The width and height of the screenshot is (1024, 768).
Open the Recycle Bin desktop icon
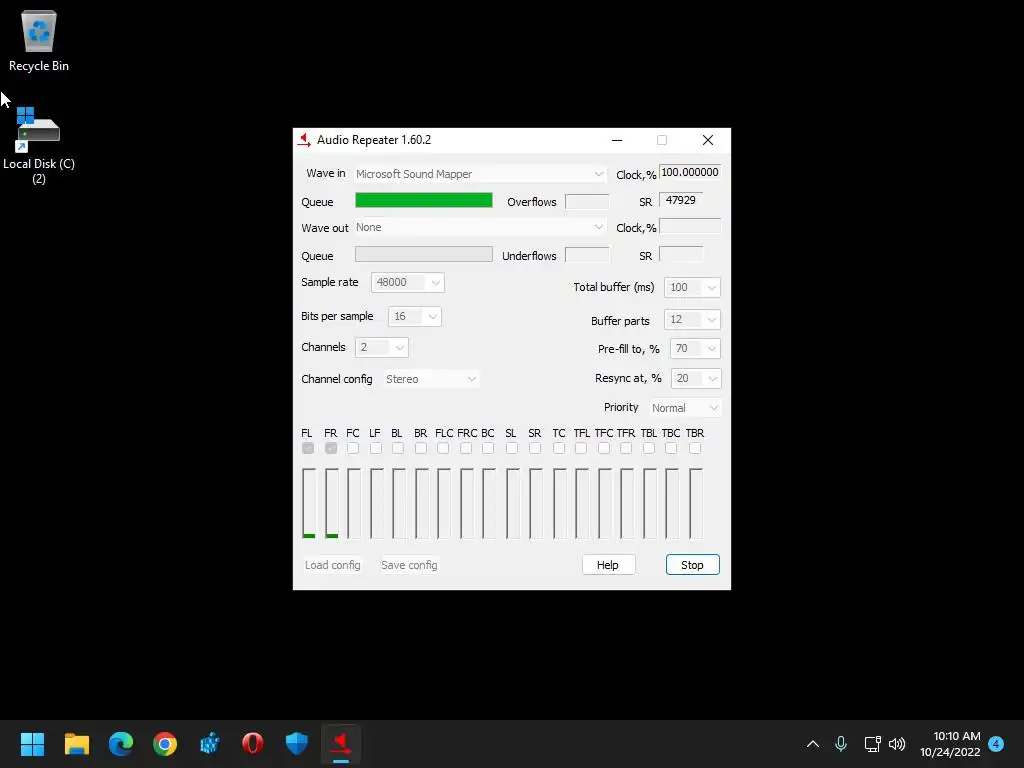39,40
